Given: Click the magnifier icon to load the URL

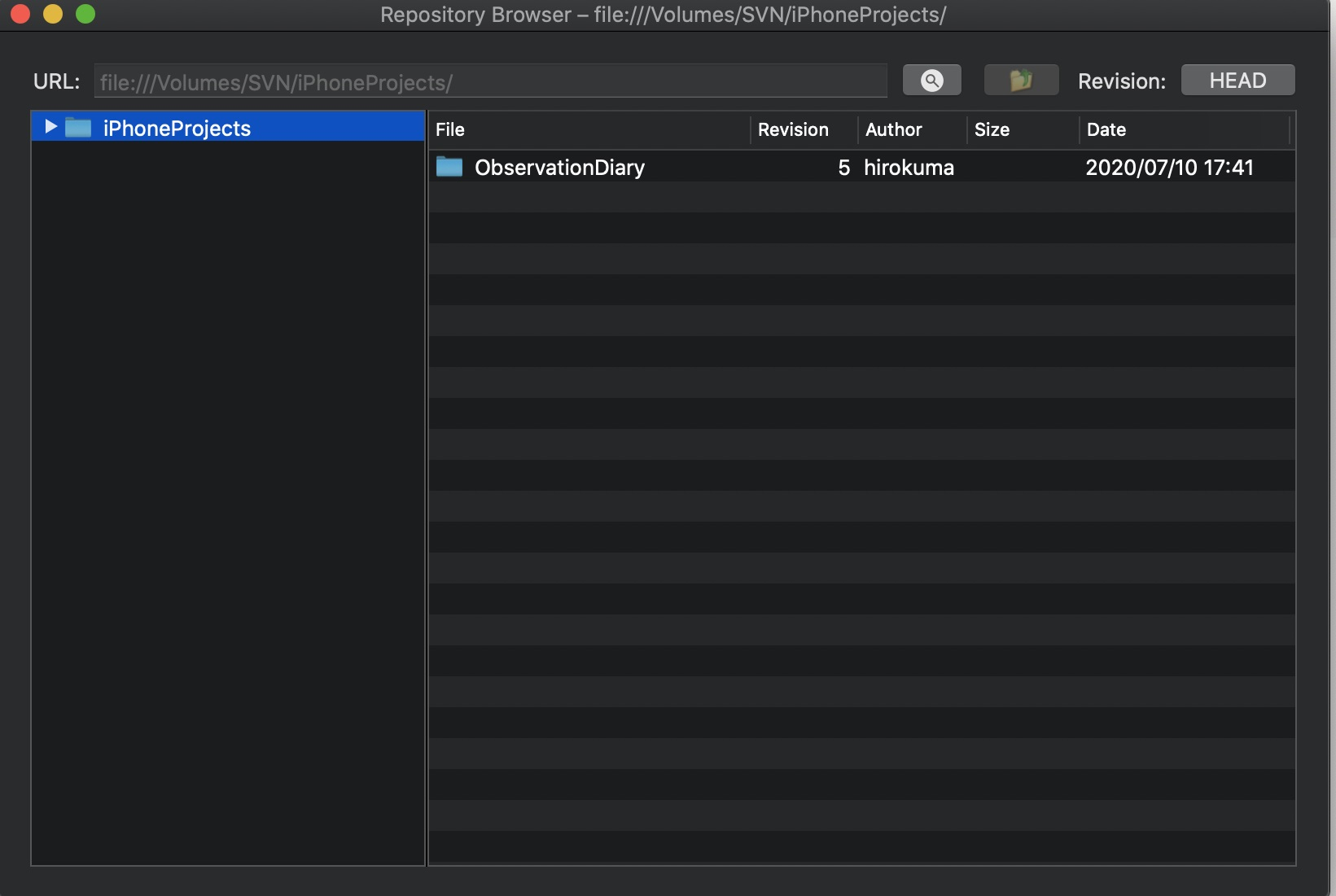Looking at the screenshot, I should (931, 80).
